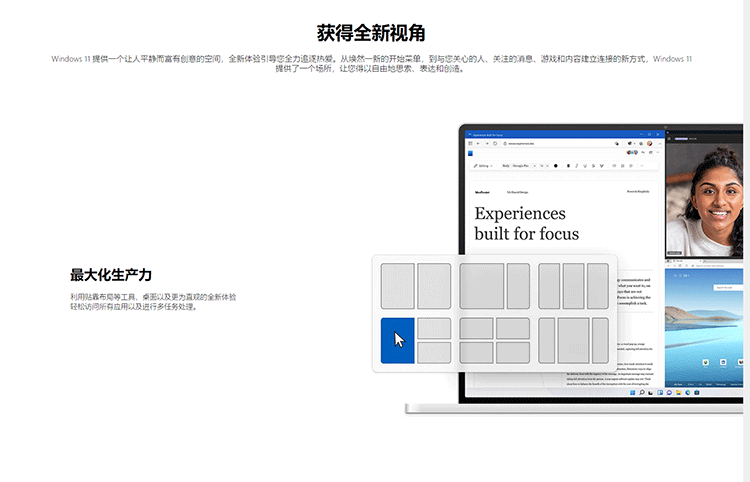
Task: Click the paragraph starting 利用贴靠布局等工具
Action: (153, 302)
